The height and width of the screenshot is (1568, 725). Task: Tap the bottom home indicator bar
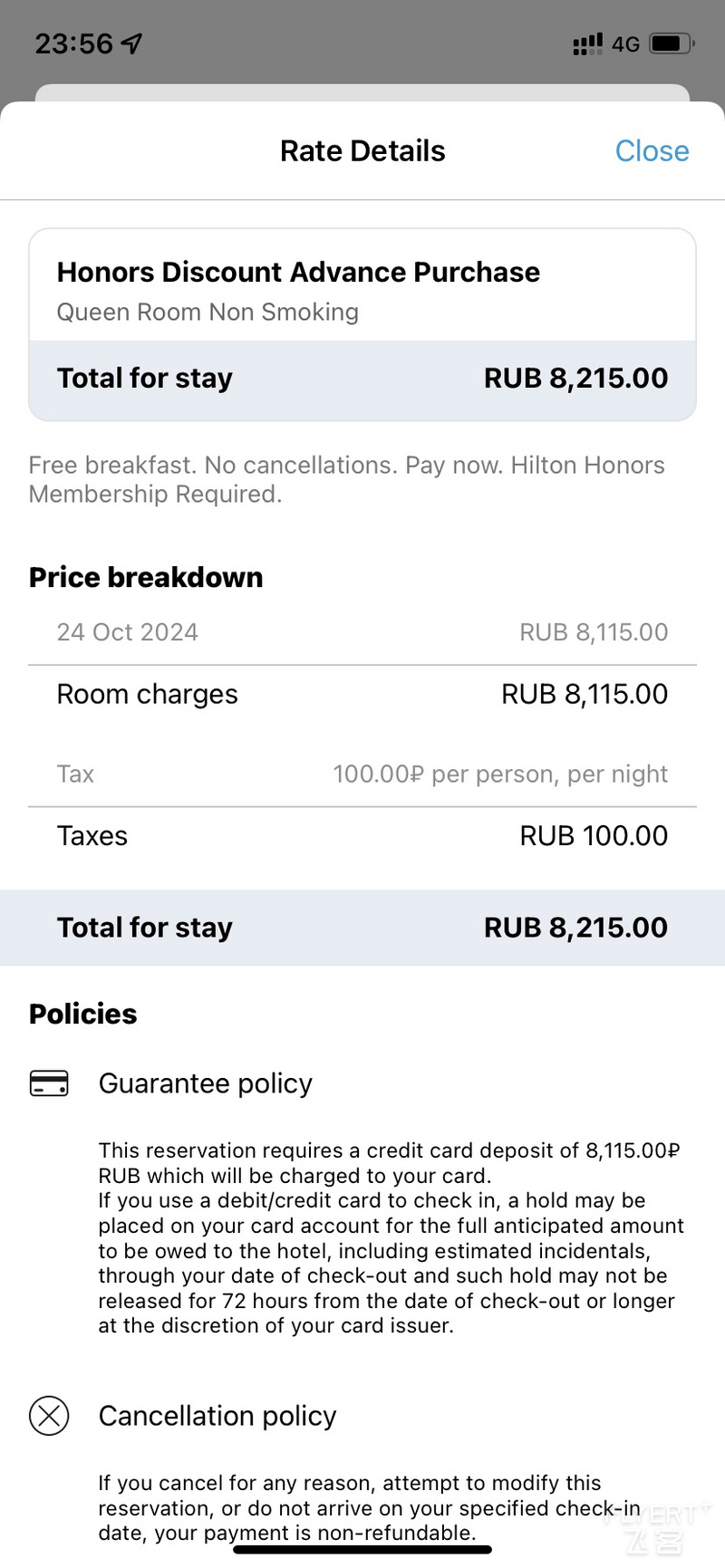[x=362, y=1550]
